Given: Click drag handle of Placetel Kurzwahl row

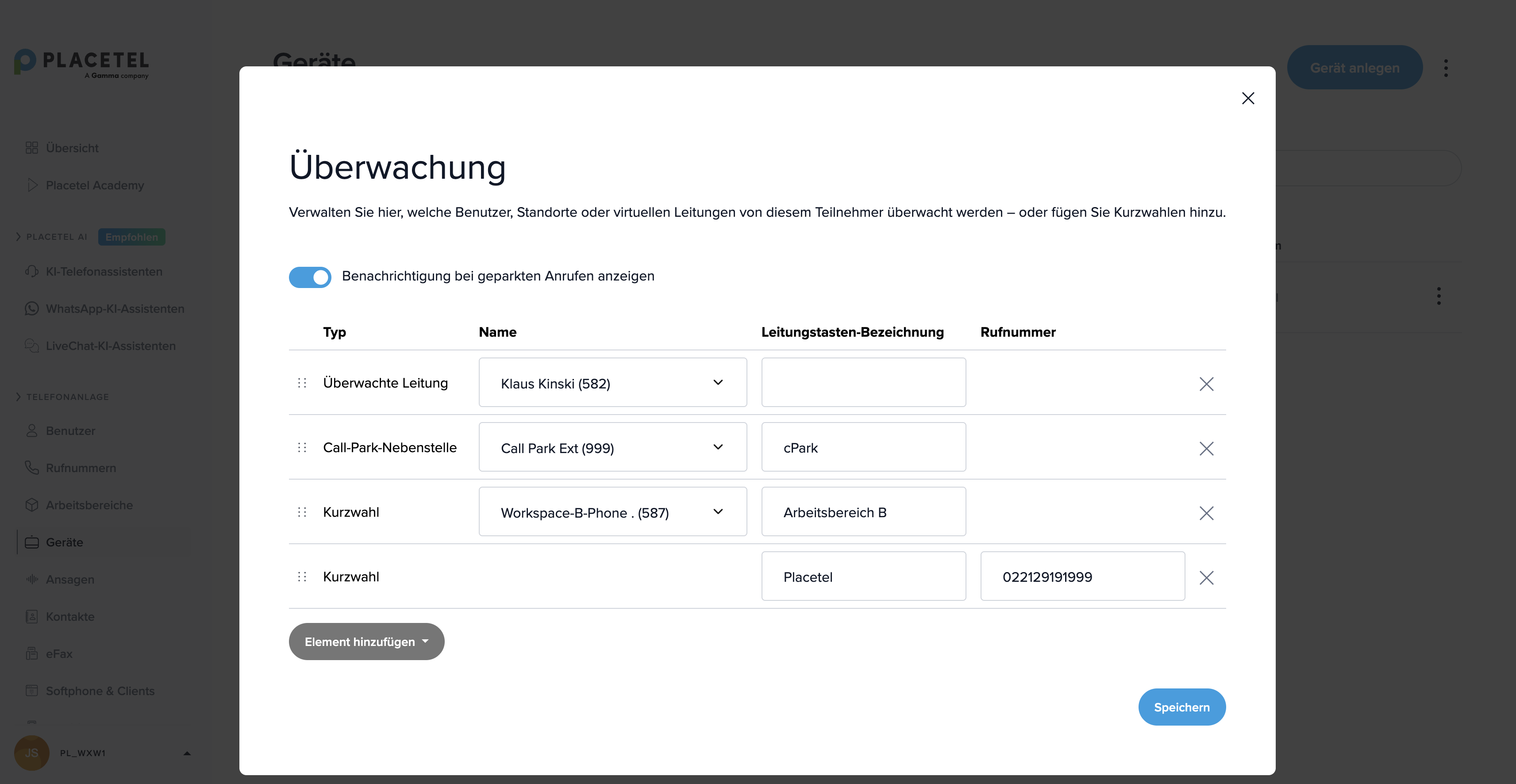Looking at the screenshot, I should coord(302,577).
